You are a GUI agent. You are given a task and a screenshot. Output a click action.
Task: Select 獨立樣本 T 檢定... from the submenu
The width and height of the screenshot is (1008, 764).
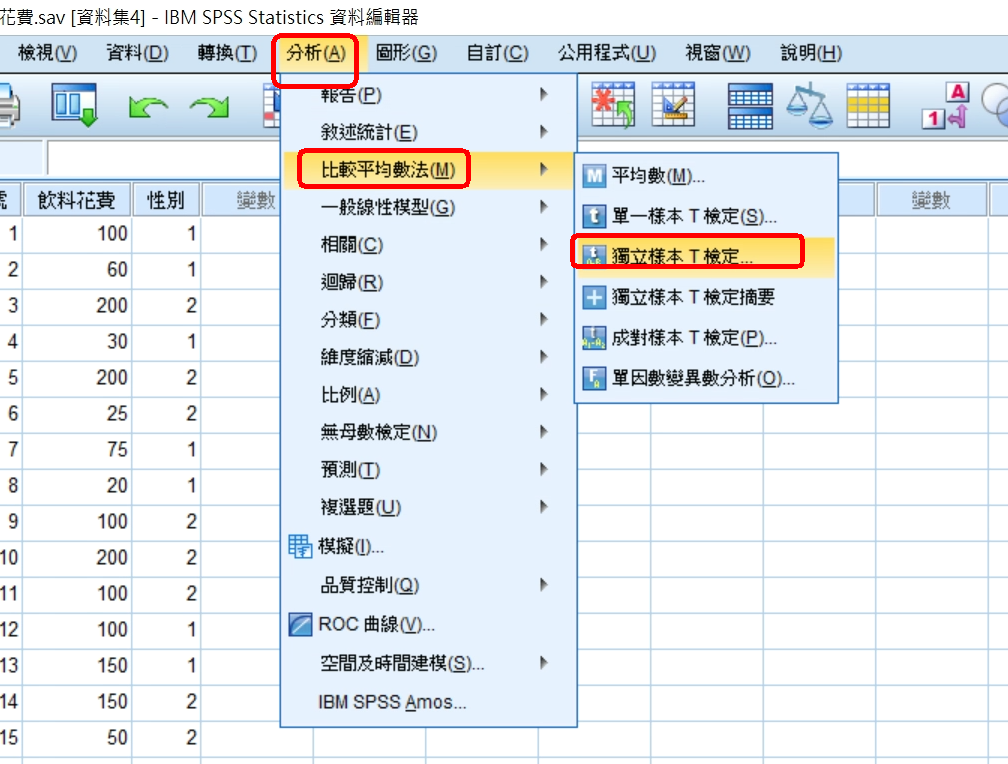682,256
